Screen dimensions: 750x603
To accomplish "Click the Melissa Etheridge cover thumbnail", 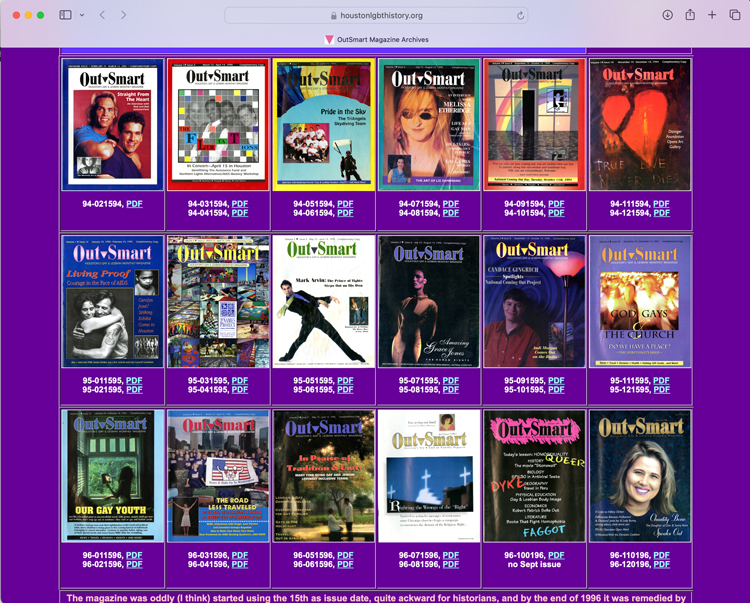I will pos(429,125).
